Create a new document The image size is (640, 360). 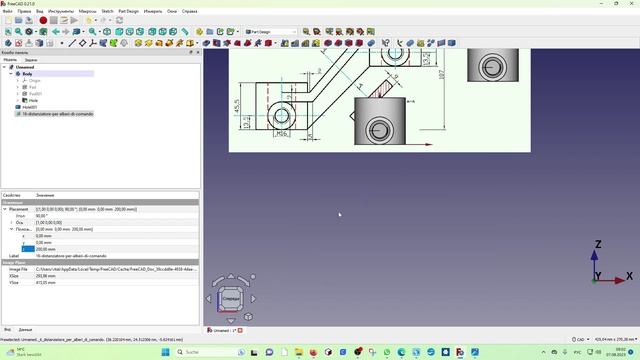[x=8, y=20]
